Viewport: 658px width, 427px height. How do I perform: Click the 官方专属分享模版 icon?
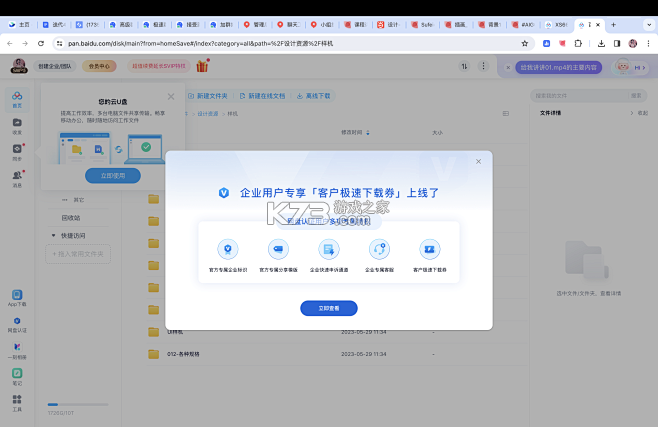point(278,249)
